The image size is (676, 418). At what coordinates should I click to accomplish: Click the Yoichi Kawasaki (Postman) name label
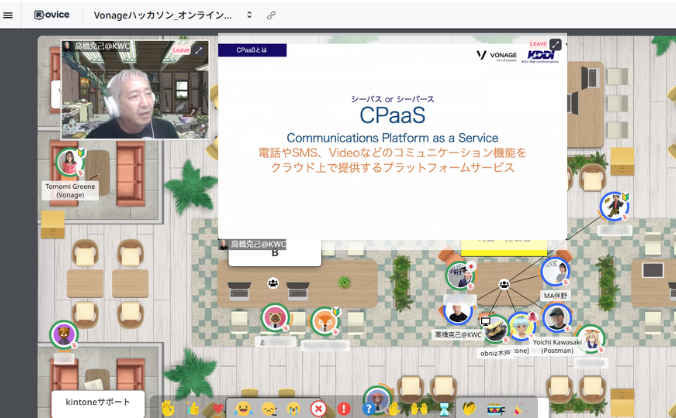557,346
